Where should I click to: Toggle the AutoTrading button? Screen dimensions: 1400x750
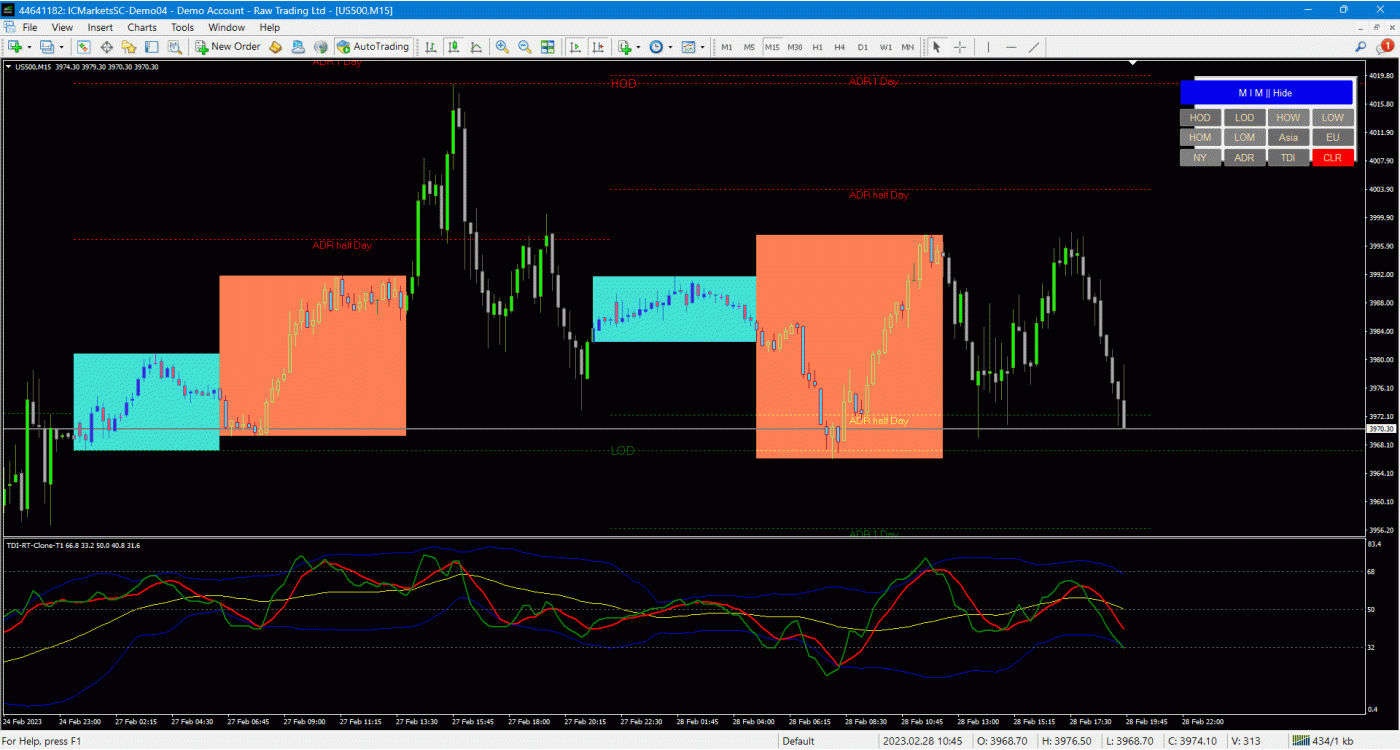pyautogui.click(x=373, y=47)
